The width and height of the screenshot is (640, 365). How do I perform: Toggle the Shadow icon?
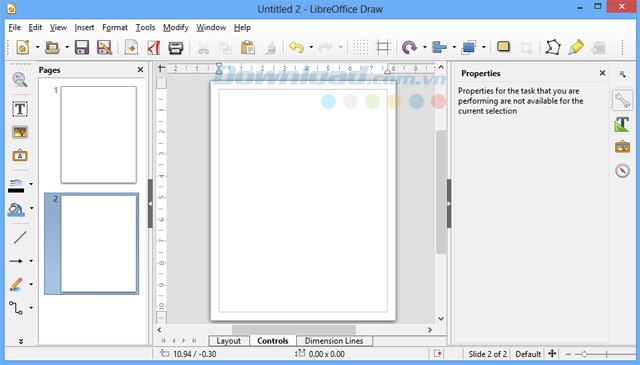pyautogui.click(x=503, y=47)
